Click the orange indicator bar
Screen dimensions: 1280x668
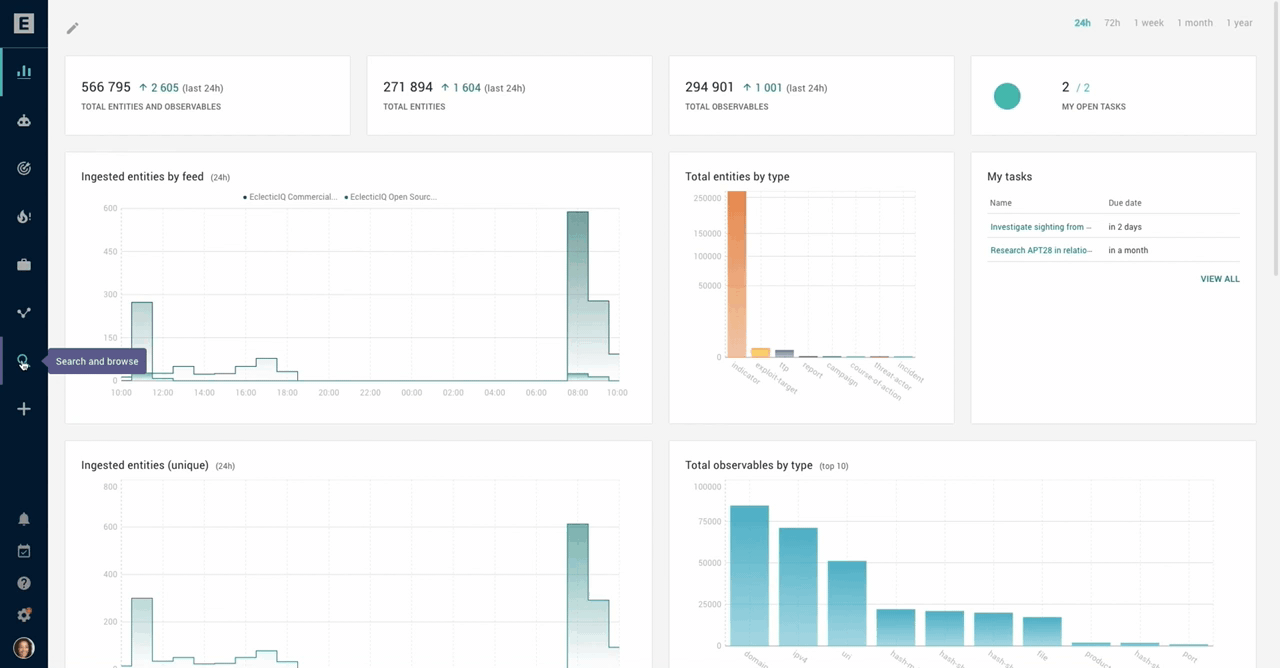pos(737,274)
